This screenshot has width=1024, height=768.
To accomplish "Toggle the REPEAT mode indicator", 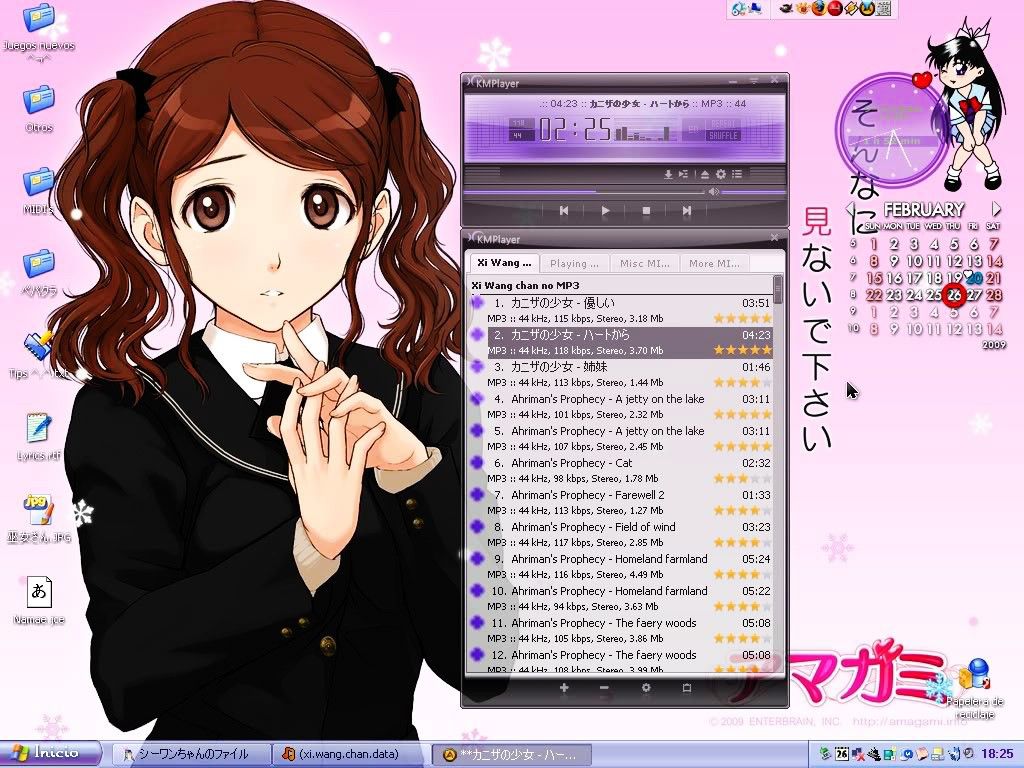I will click(x=723, y=124).
